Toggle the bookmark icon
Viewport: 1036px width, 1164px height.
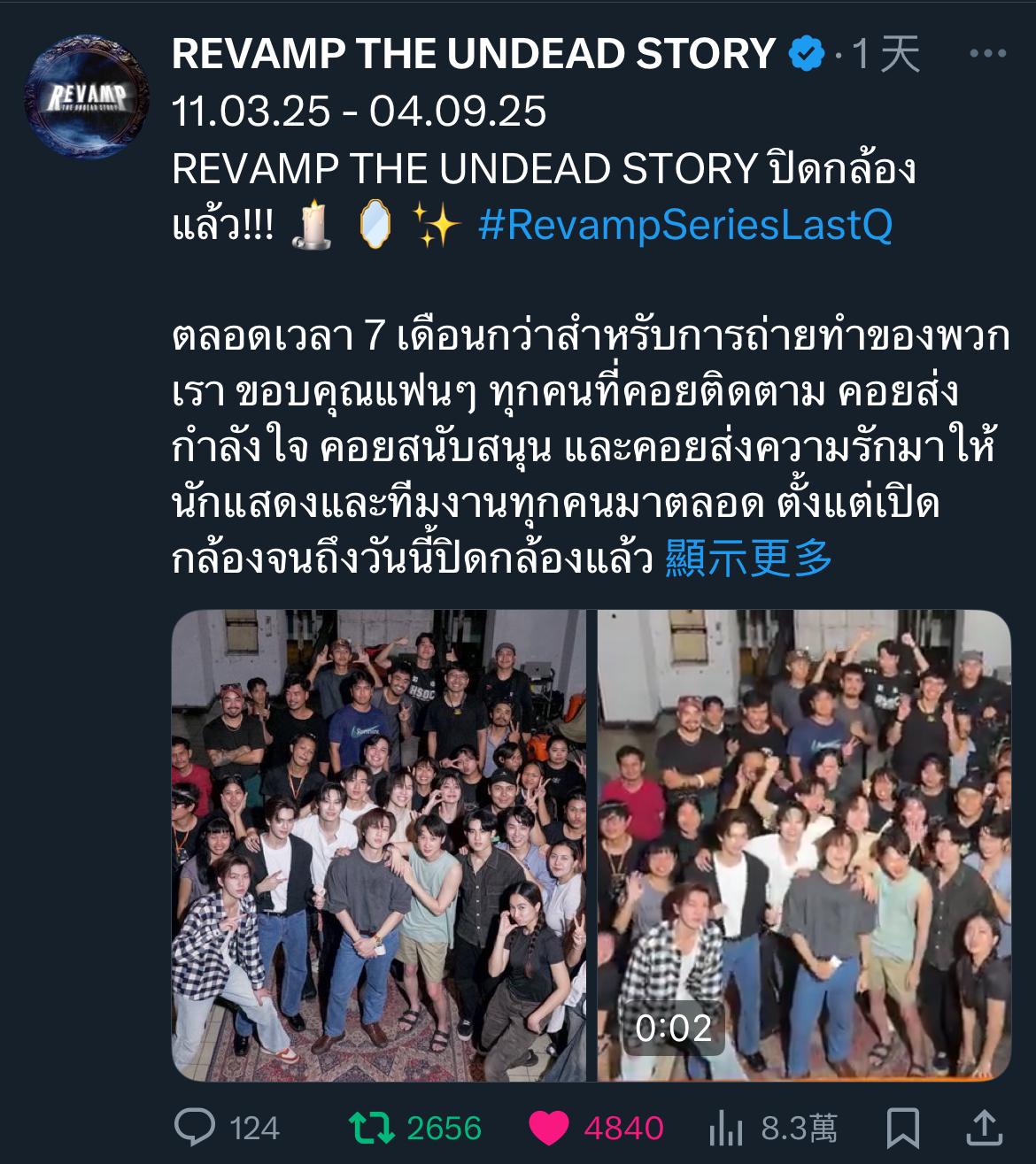(903, 1128)
